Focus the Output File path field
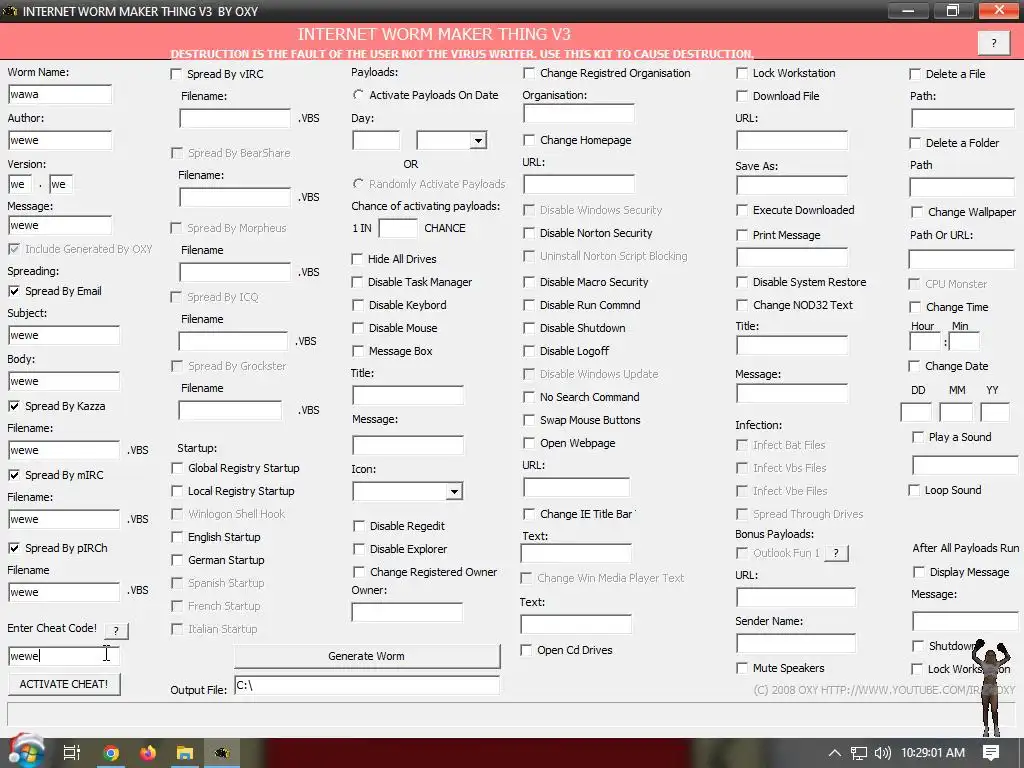 367,686
